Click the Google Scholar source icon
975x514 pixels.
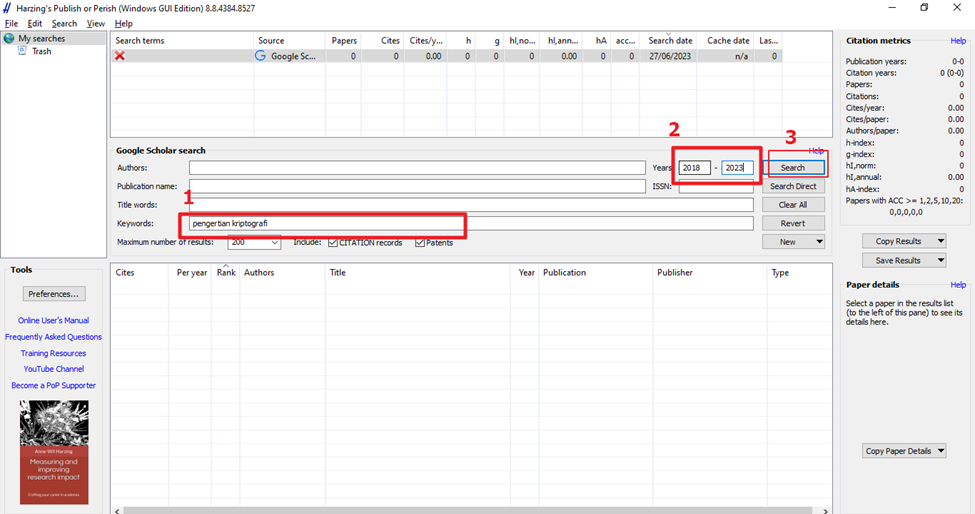point(261,56)
